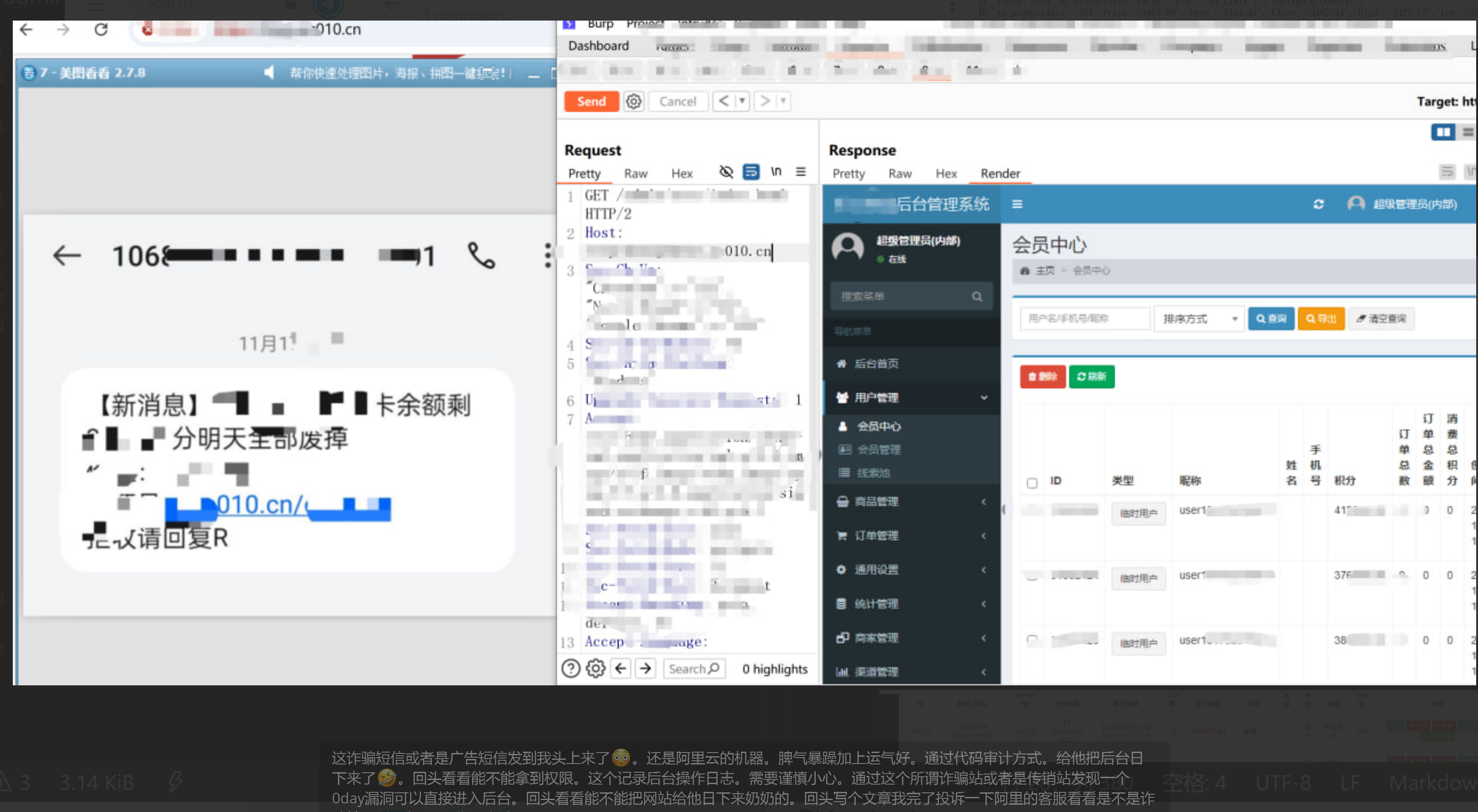Toggle the word wrap icon in Request panel
The width and height of the screenshot is (1478, 812).
[x=750, y=171]
